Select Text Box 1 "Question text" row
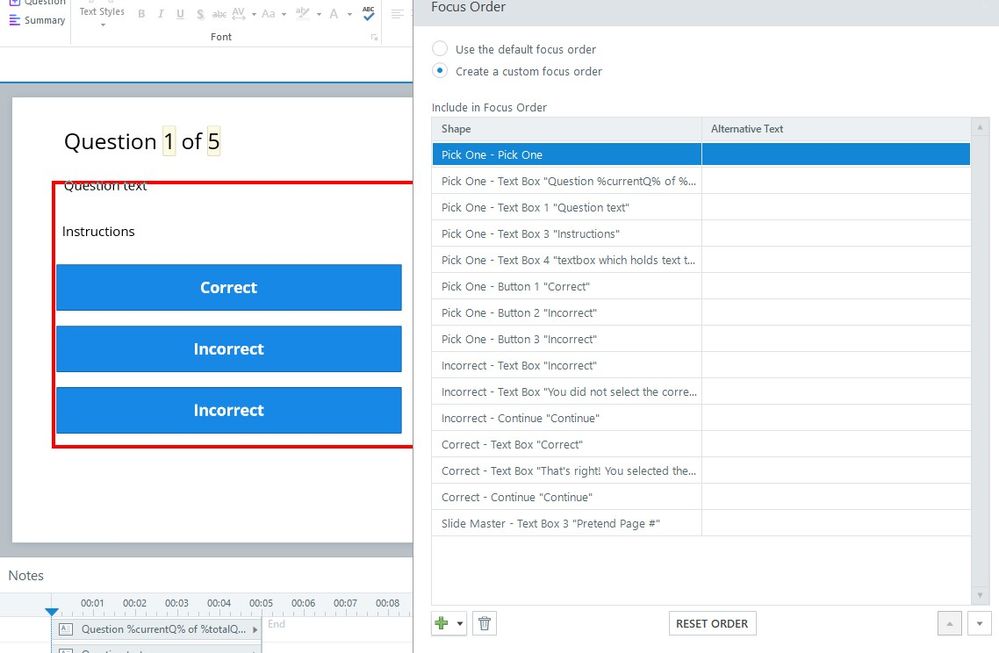This screenshot has height=653, width=999. 701,208
